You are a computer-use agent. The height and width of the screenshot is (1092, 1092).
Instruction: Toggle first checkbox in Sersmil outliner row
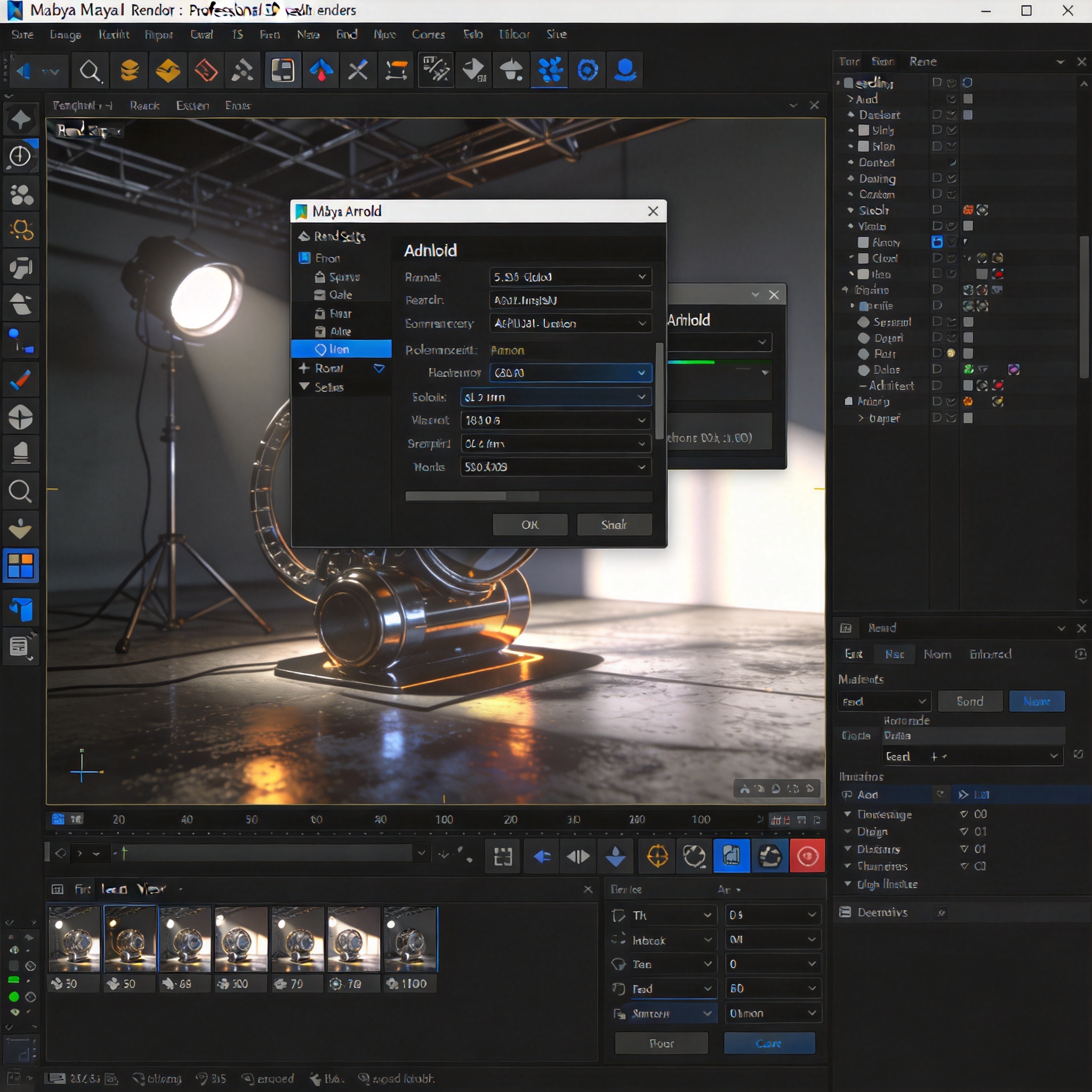click(x=936, y=322)
